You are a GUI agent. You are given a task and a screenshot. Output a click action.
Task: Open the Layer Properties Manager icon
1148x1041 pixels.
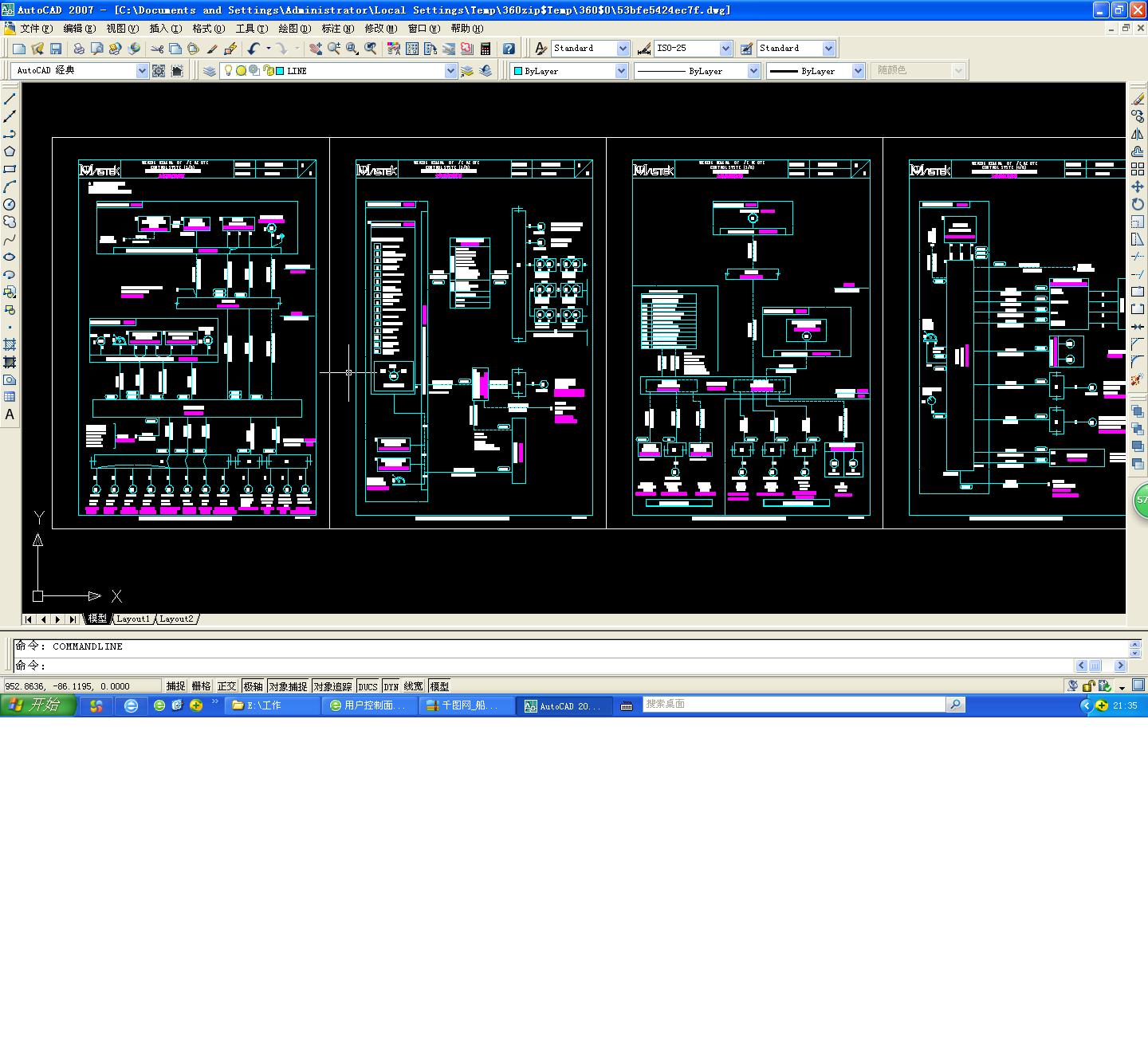pyautogui.click(x=209, y=70)
